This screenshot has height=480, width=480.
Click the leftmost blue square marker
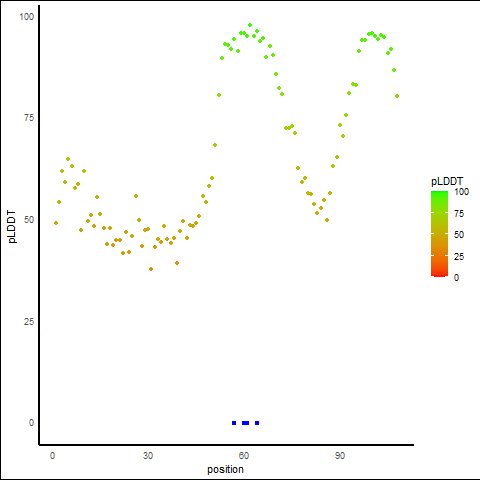pos(234,423)
